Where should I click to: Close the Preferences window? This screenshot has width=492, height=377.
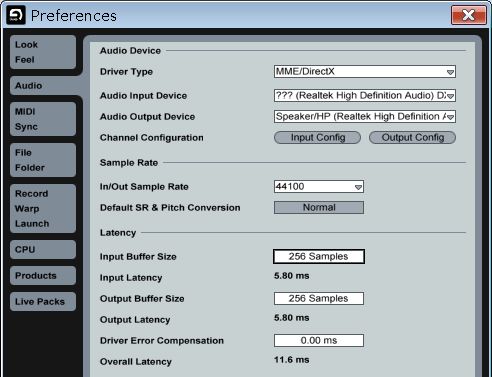(469, 15)
